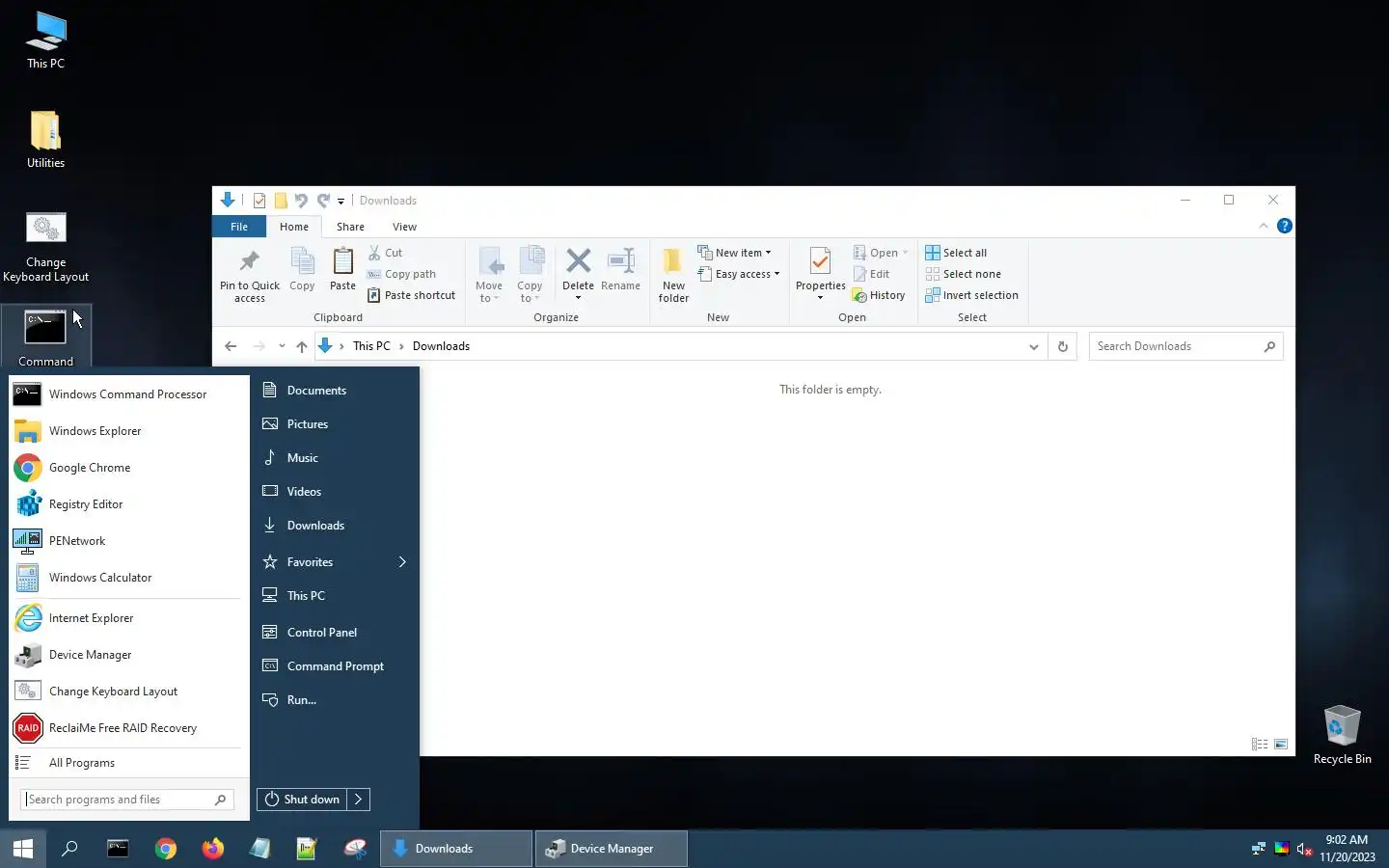Open the Run... dialog

point(335,699)
